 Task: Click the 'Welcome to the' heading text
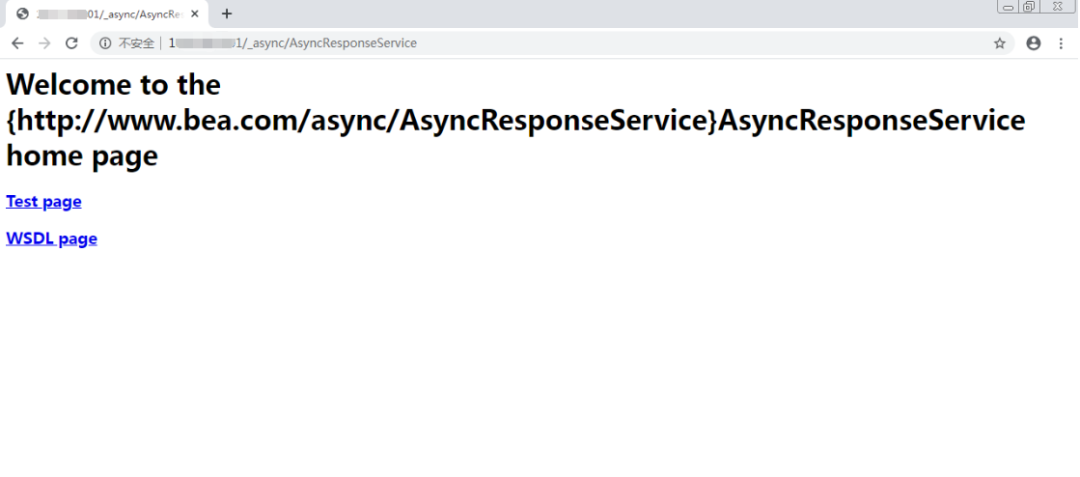tap(114, 85)
